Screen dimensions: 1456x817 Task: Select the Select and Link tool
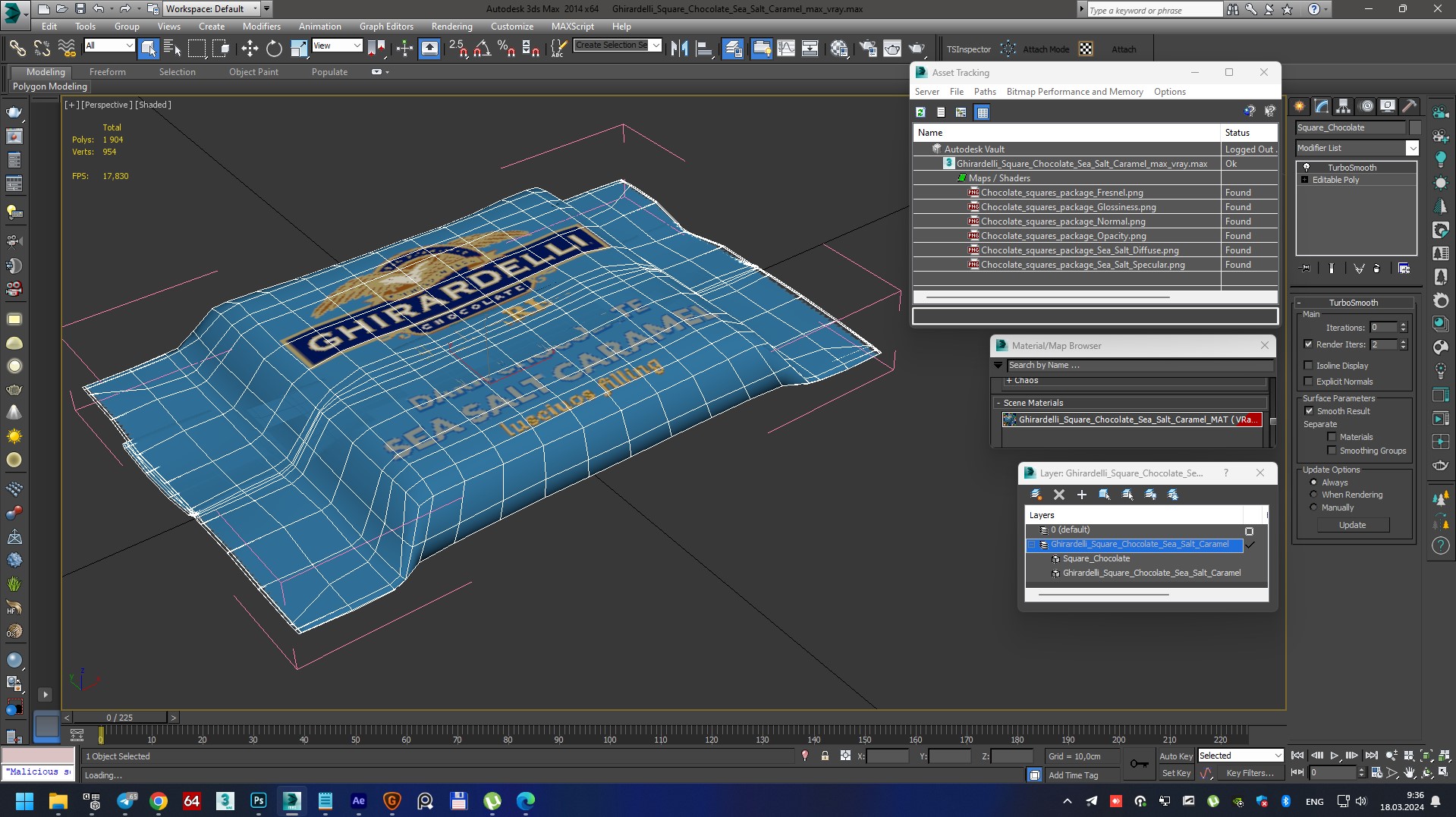click(x=17, y=49)
